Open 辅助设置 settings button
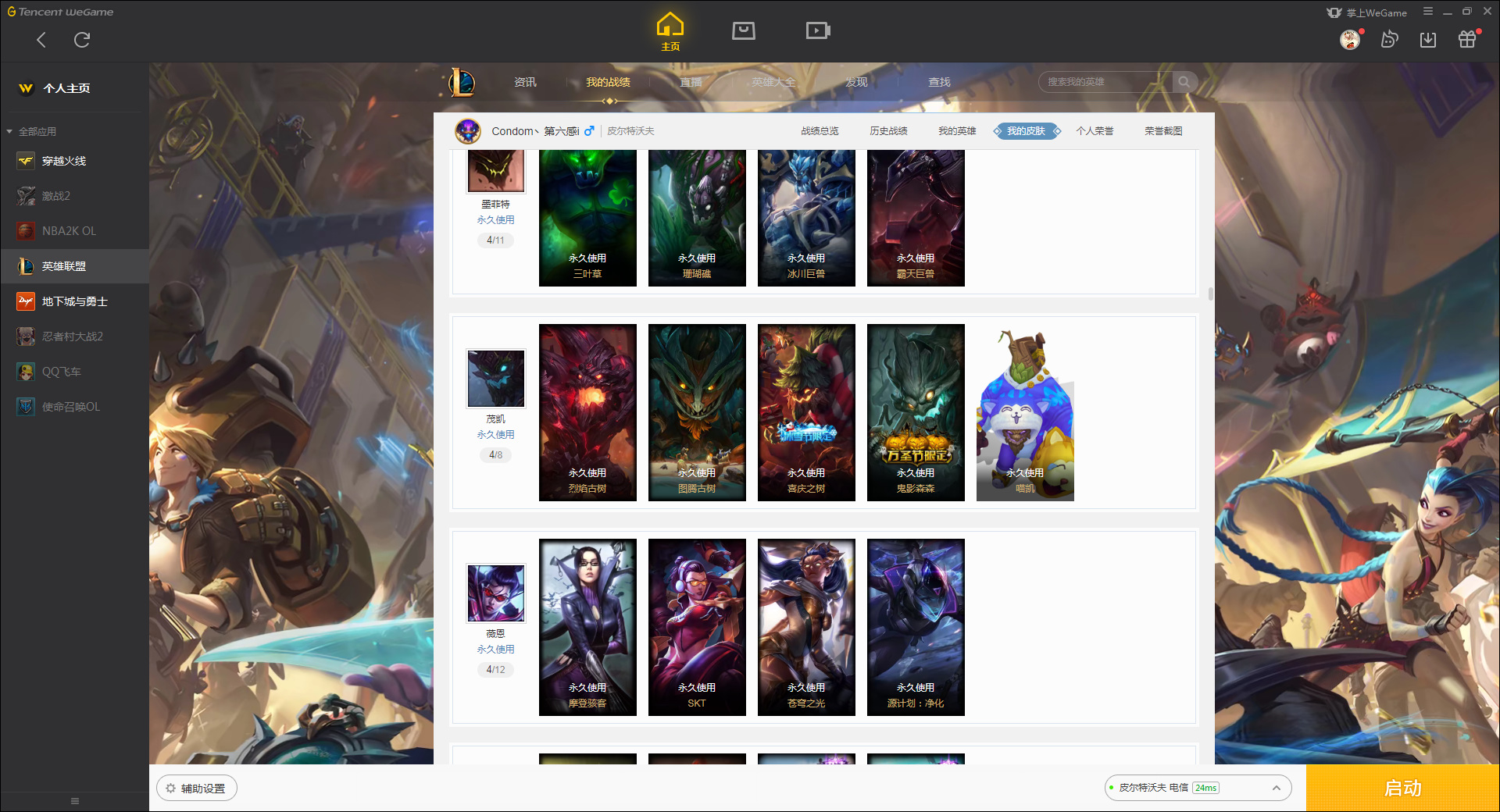1500x812 pixels. coord(196,789)
